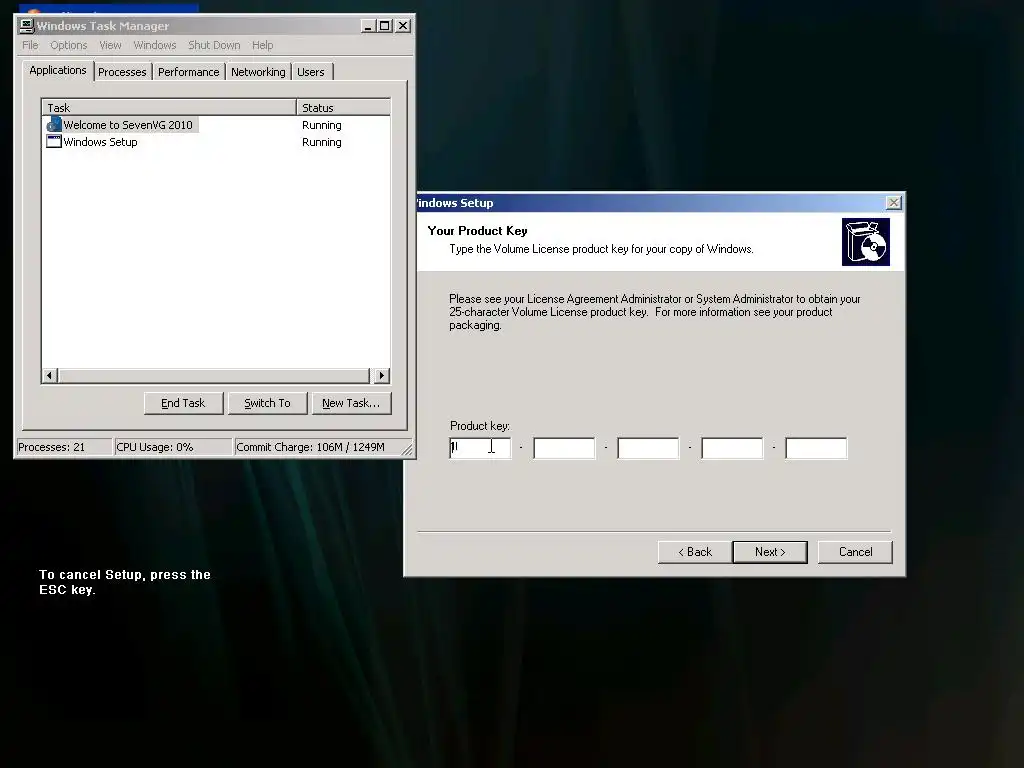Click the Windows Setup task icon
The image size is (1024, 768).
[x=54, y=142]
